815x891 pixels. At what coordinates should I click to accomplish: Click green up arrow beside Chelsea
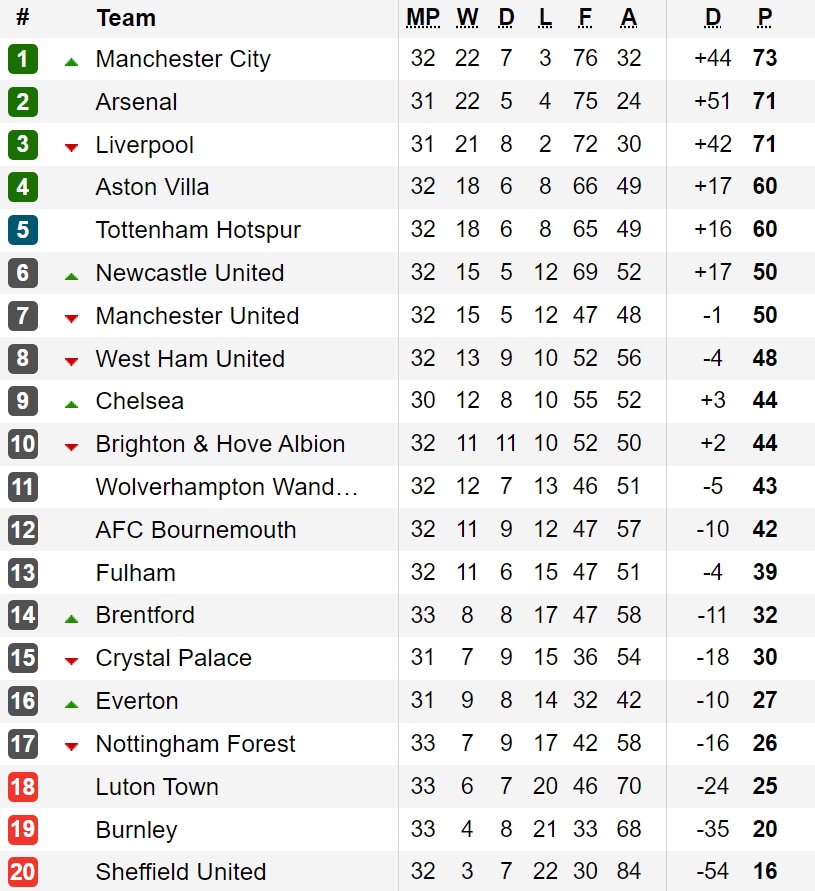(x=71, y=405)
